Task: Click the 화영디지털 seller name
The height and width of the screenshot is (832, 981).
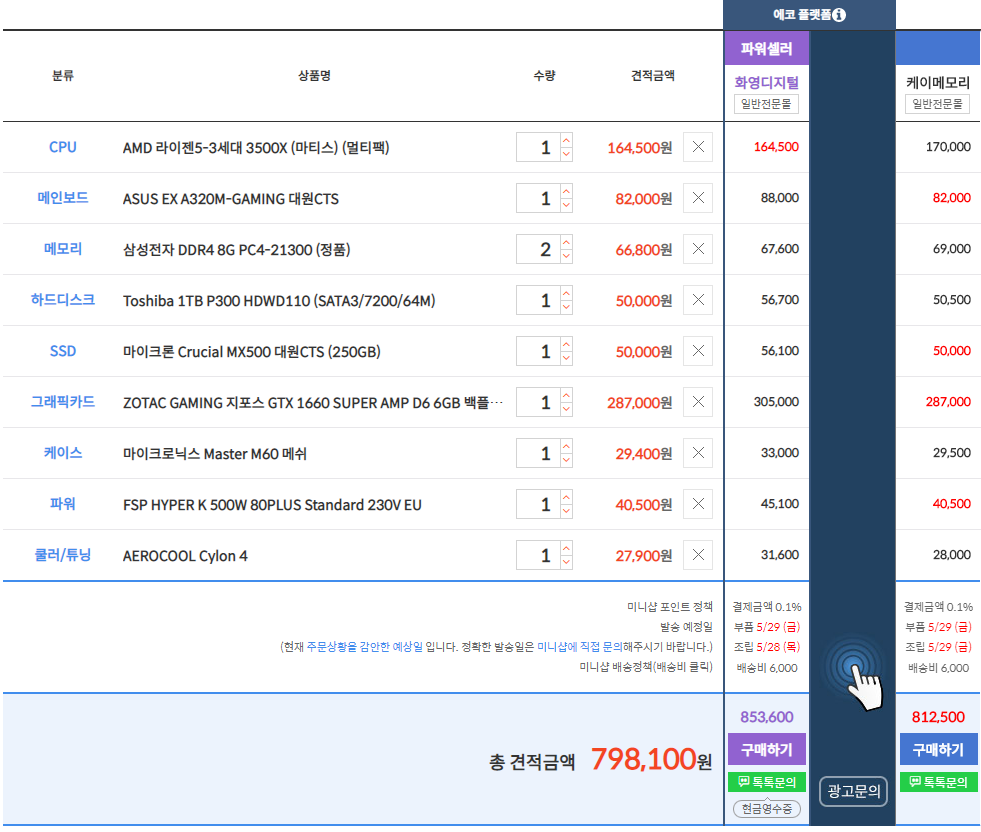Action: [767, 82]
